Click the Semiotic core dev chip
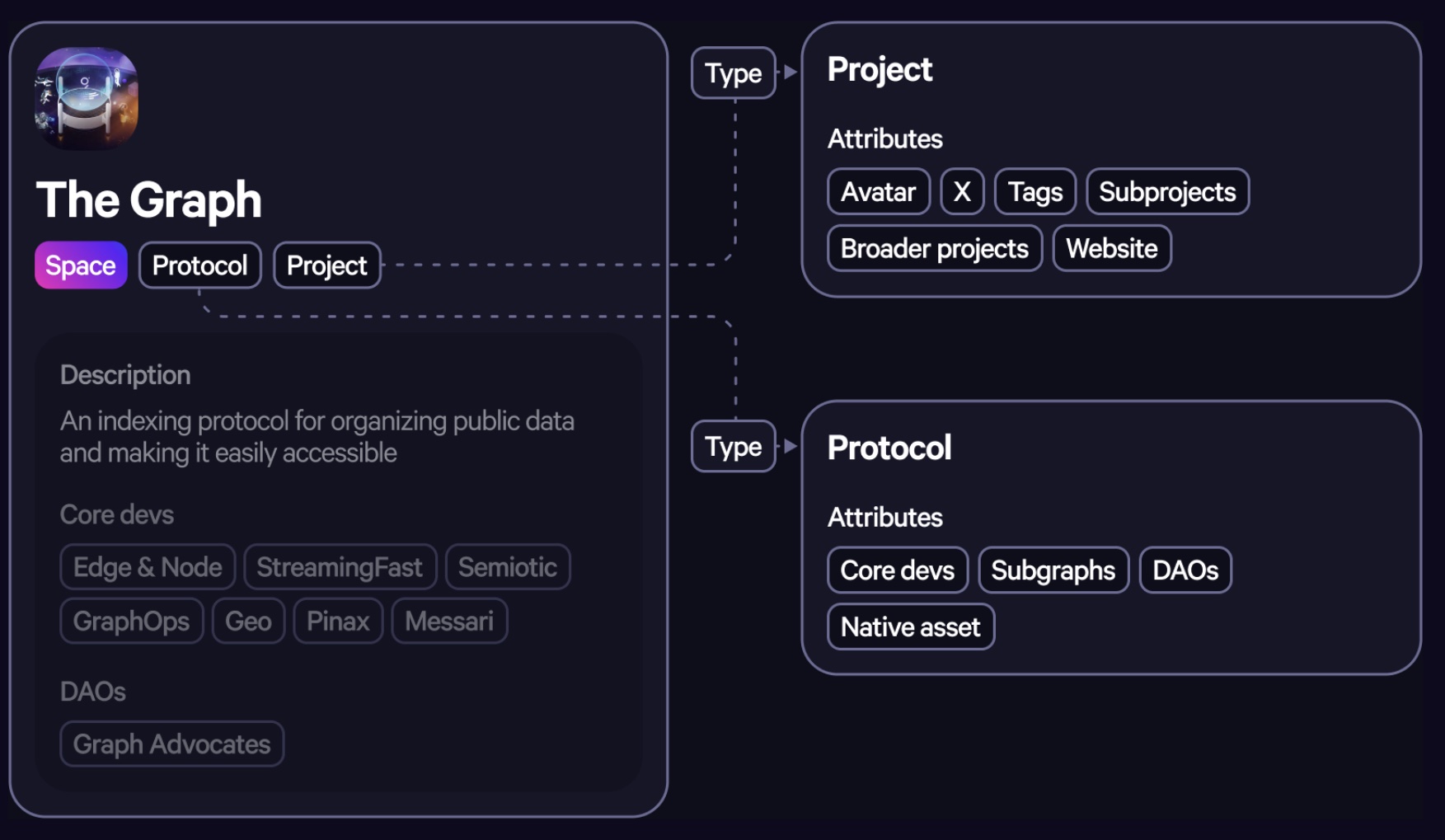 pos(508,567)
